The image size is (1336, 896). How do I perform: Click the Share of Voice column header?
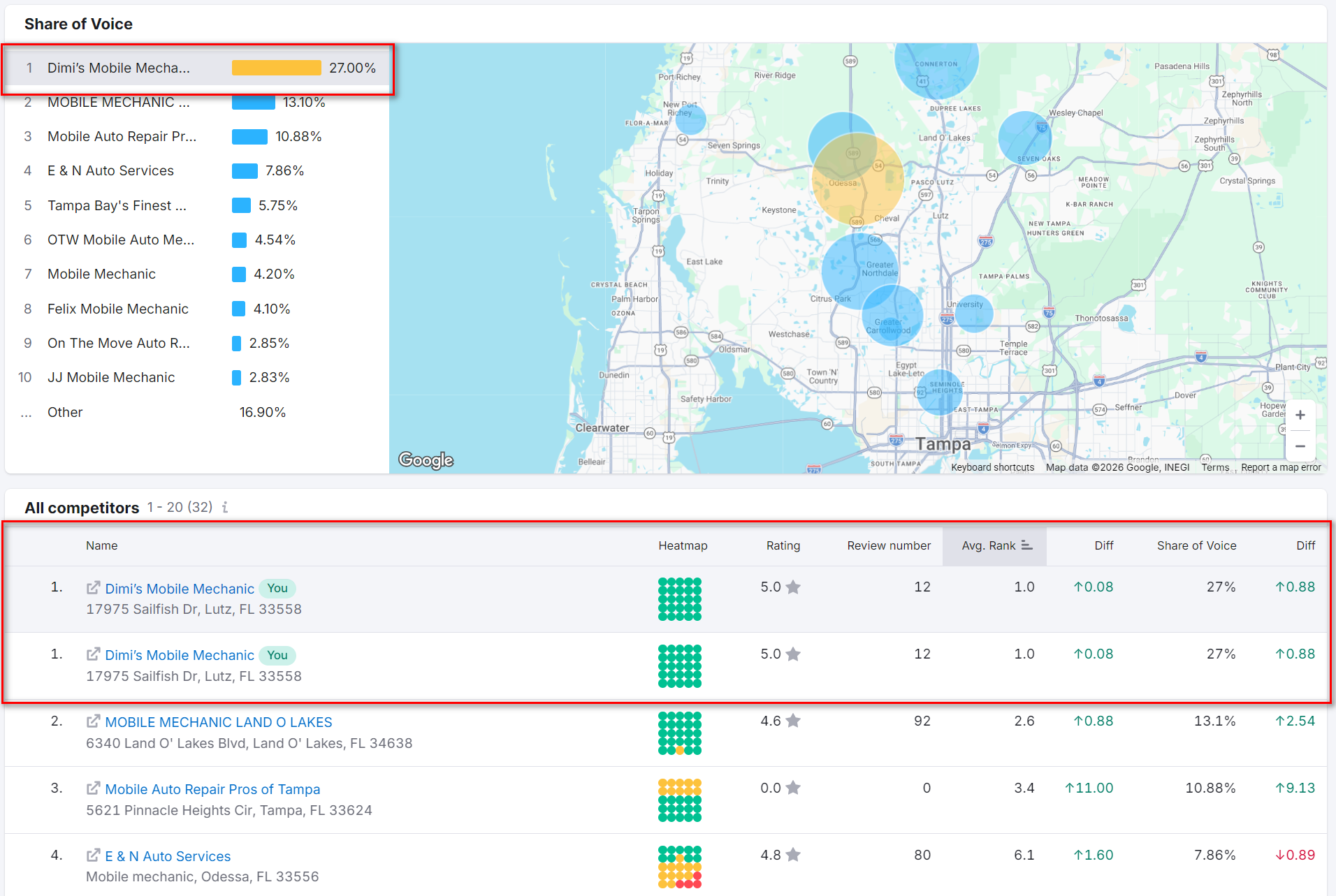1196,545
